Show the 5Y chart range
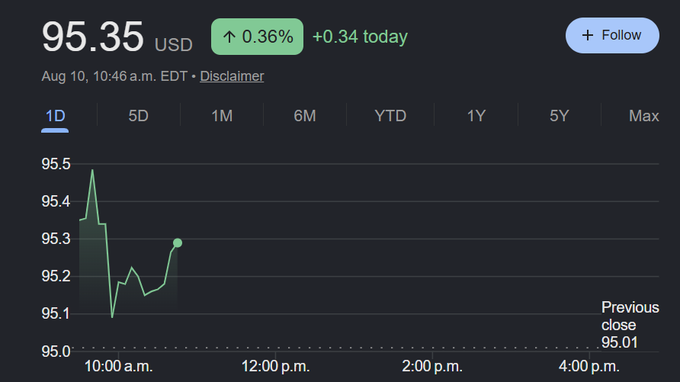680x382 pixels. pos(559,116)
